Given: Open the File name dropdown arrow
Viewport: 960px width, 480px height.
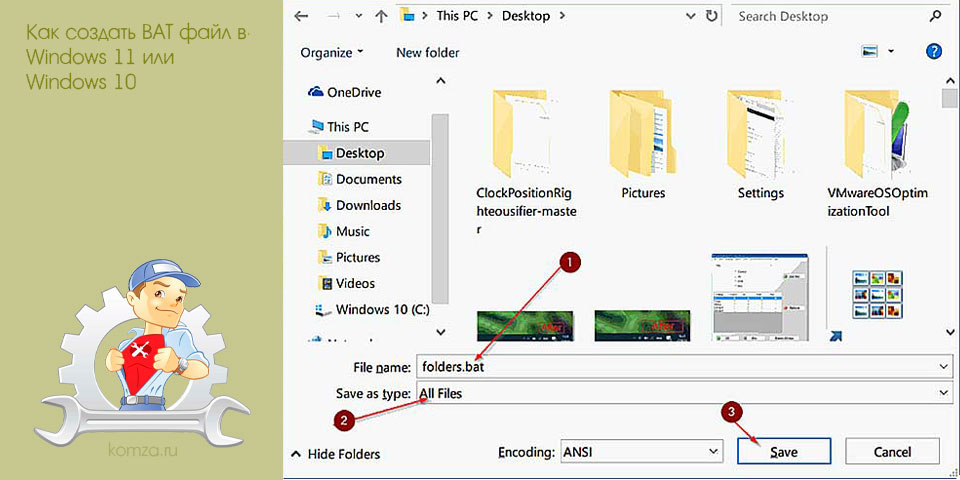Looking at the screenshot, I should pyautogui.click(x=943, y=367).
